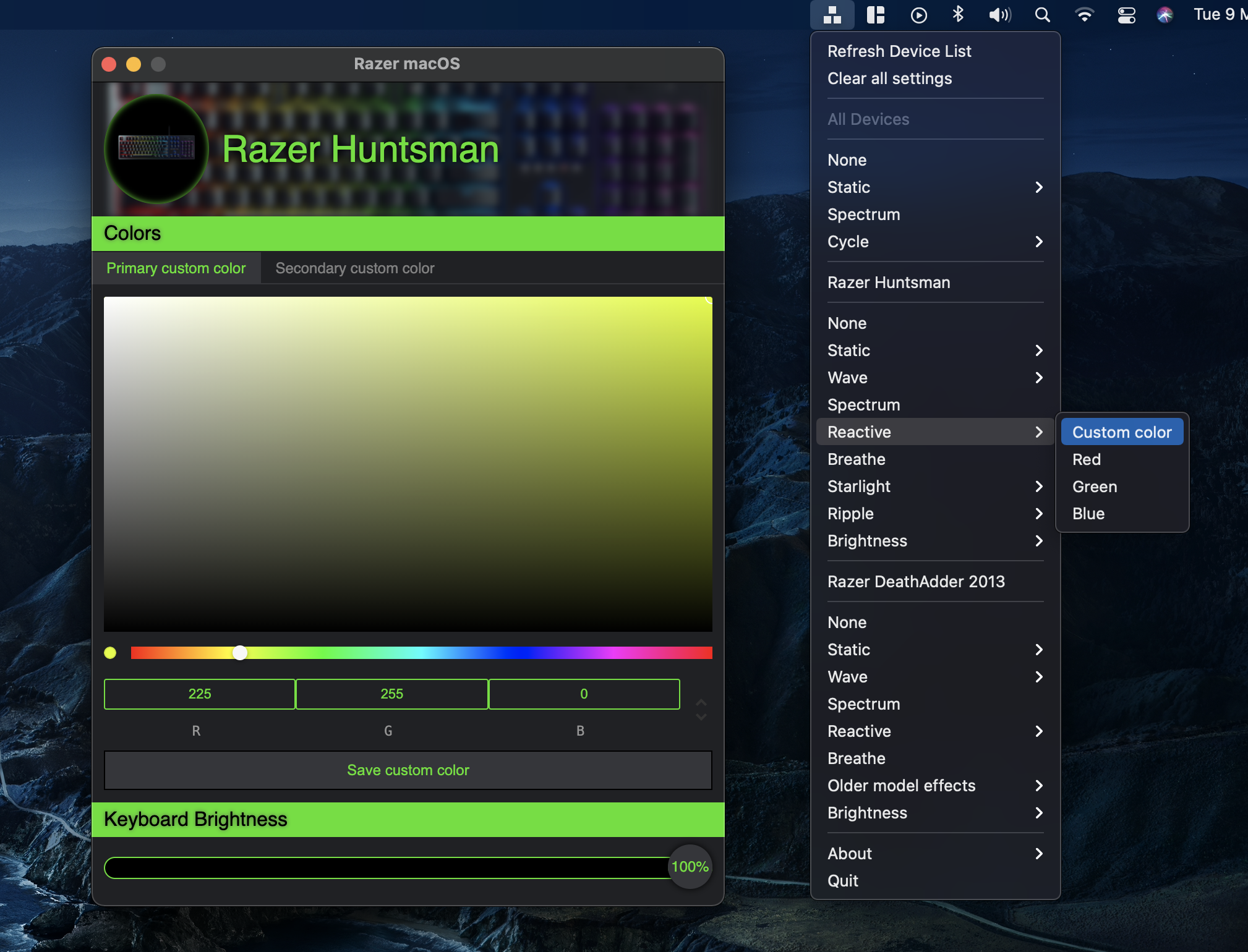Open Spotlight search magnifier icon

(1043, 15)
